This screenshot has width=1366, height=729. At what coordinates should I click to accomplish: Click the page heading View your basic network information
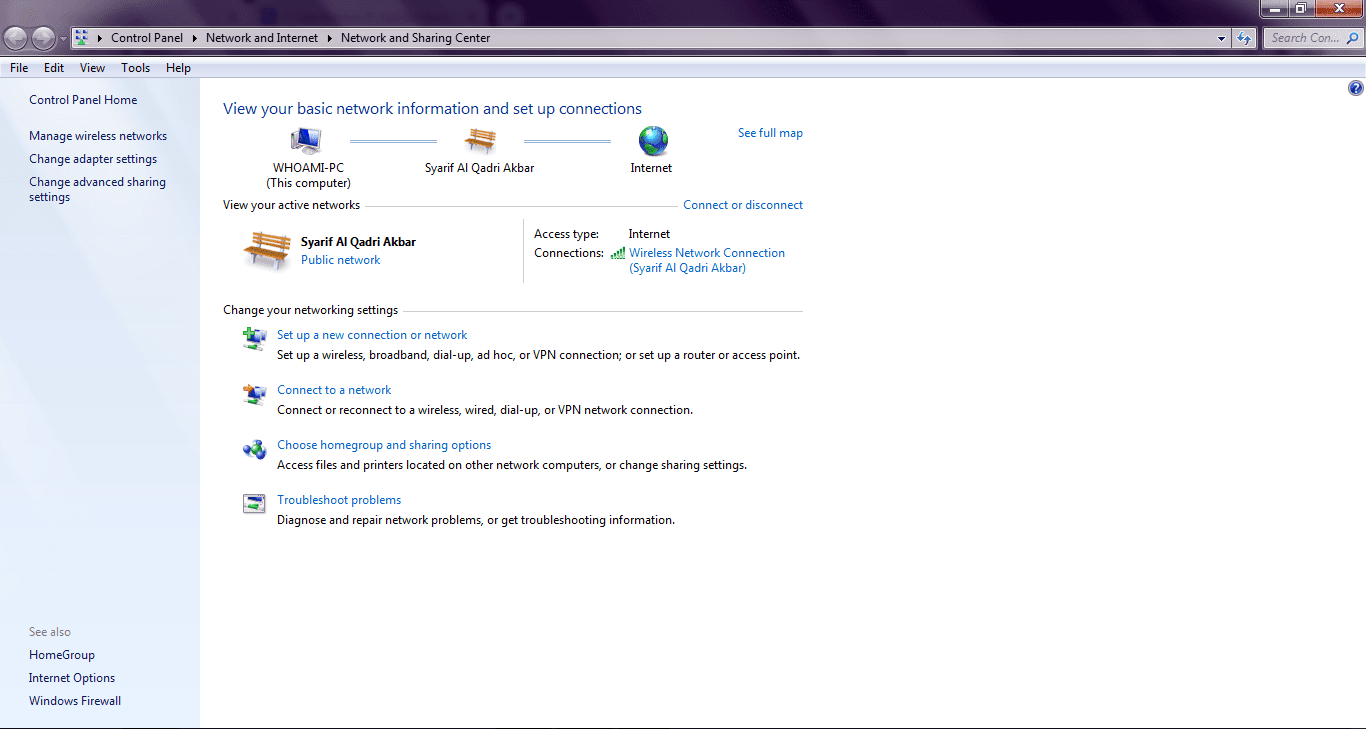tap(432, 109)
